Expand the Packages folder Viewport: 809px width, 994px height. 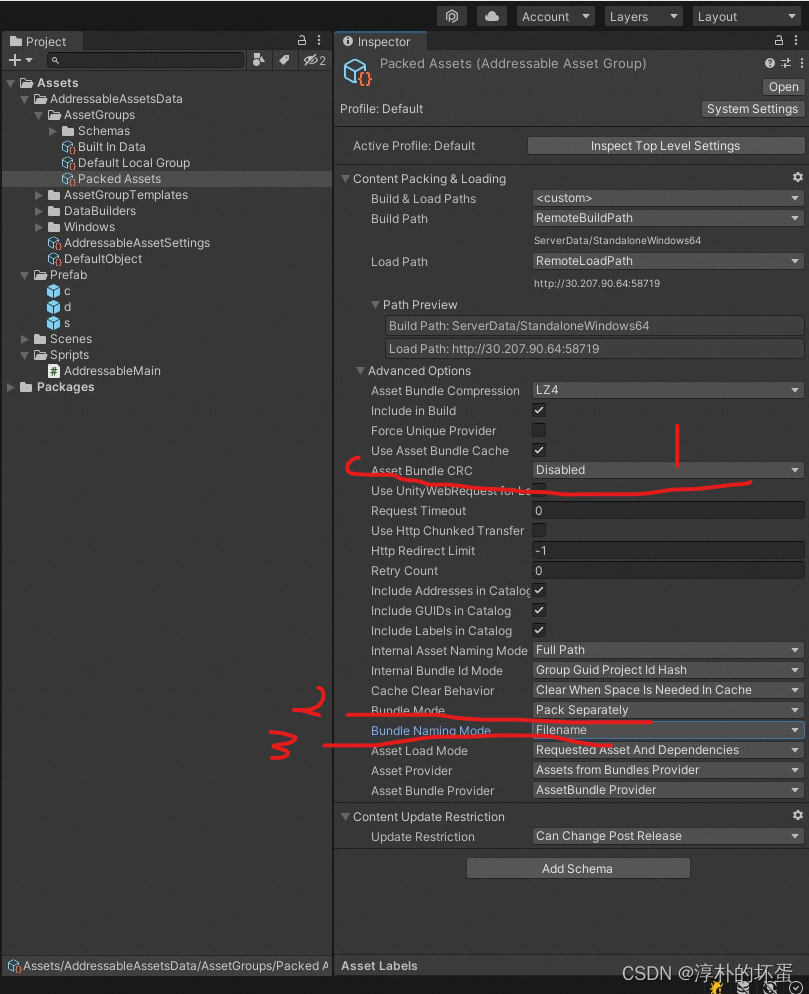[11, 387]
